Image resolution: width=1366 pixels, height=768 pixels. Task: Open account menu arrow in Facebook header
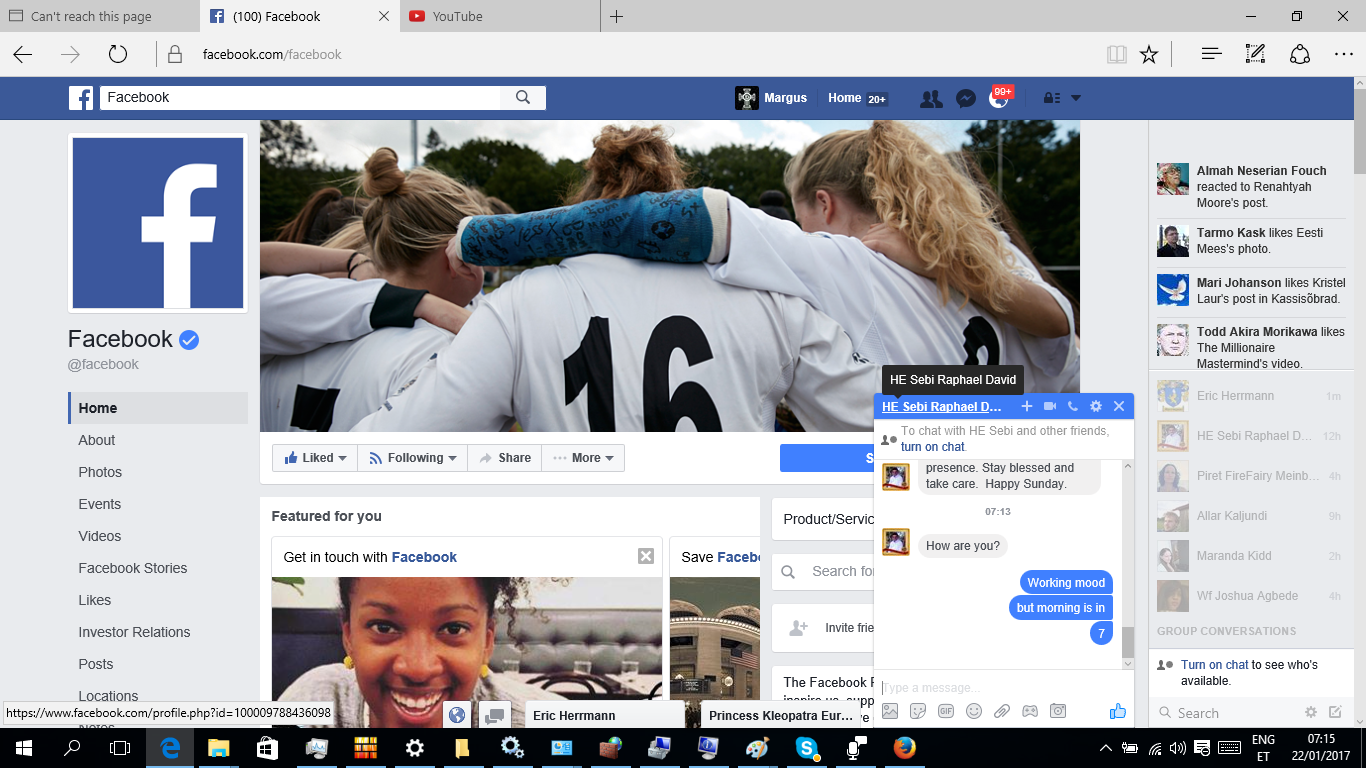pyautogui.click(x=1076, y=98)
